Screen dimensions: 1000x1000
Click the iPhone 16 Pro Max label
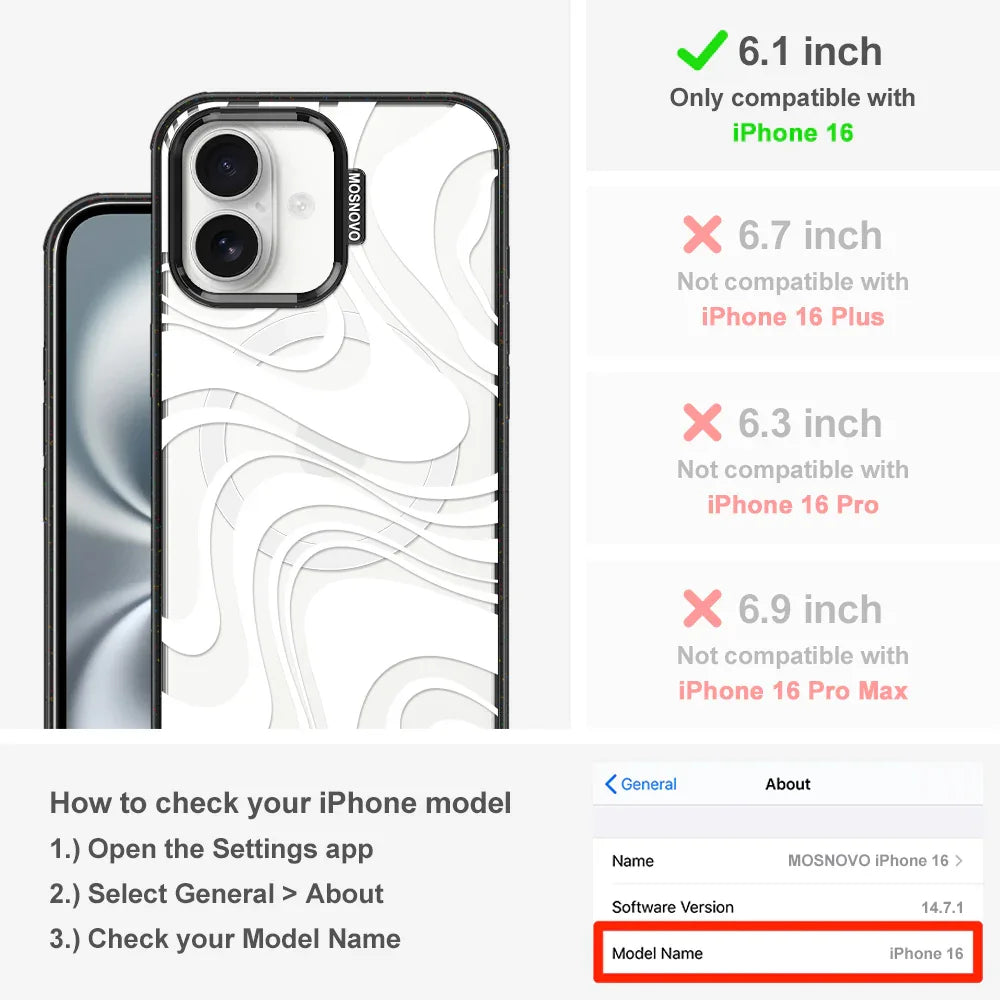click(793, 691)
